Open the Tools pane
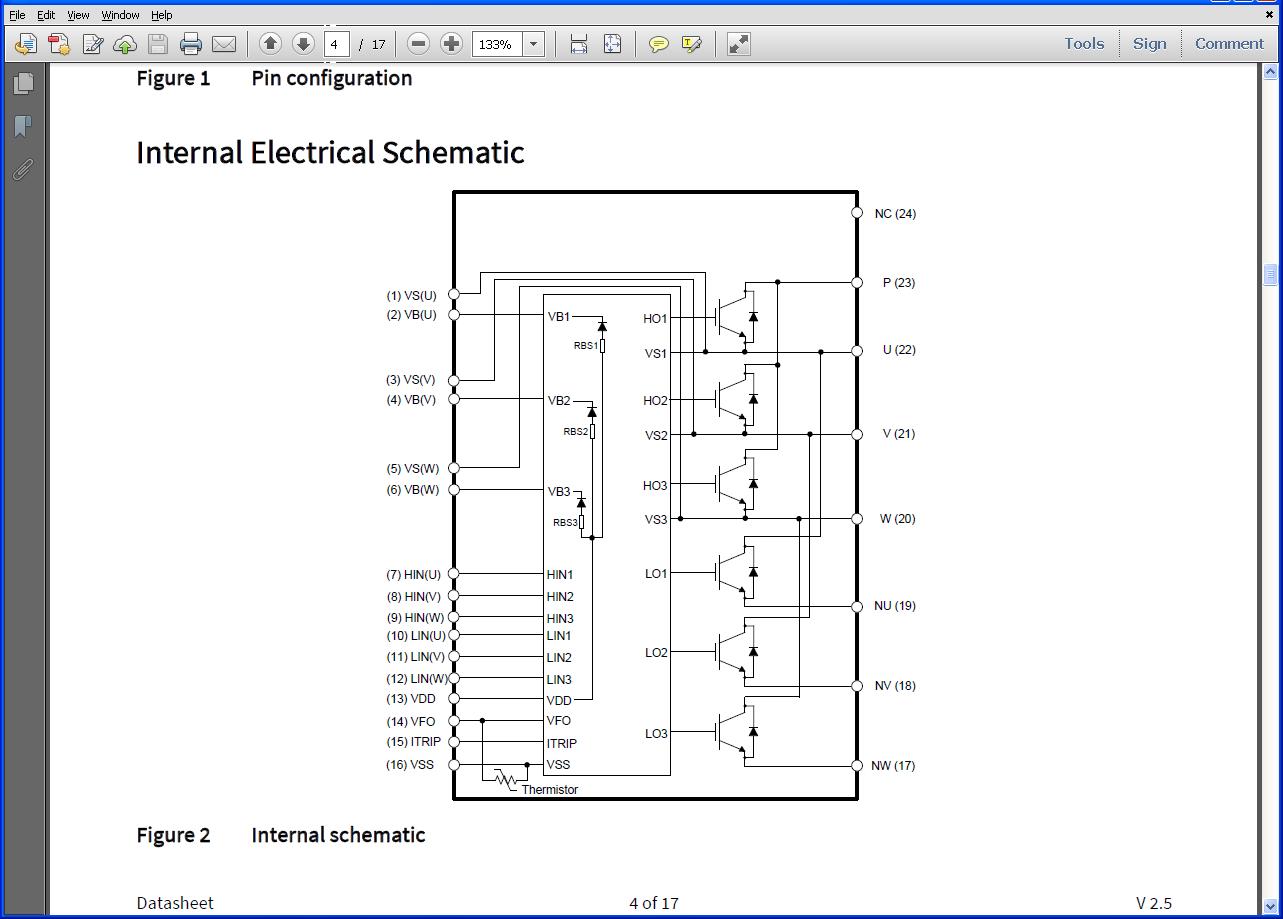The height and width of the screenshot is (919, 1283). pos(1084,44)
